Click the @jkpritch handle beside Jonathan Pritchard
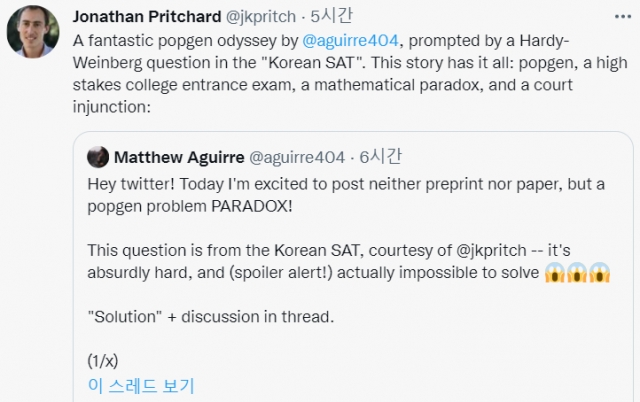 261,17
